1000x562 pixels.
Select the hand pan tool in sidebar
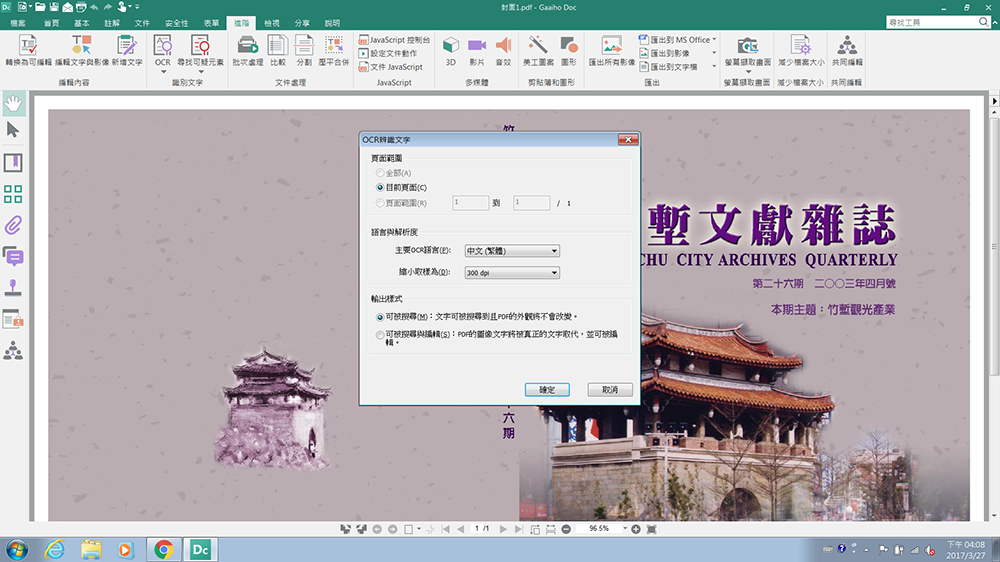(13, 102)
